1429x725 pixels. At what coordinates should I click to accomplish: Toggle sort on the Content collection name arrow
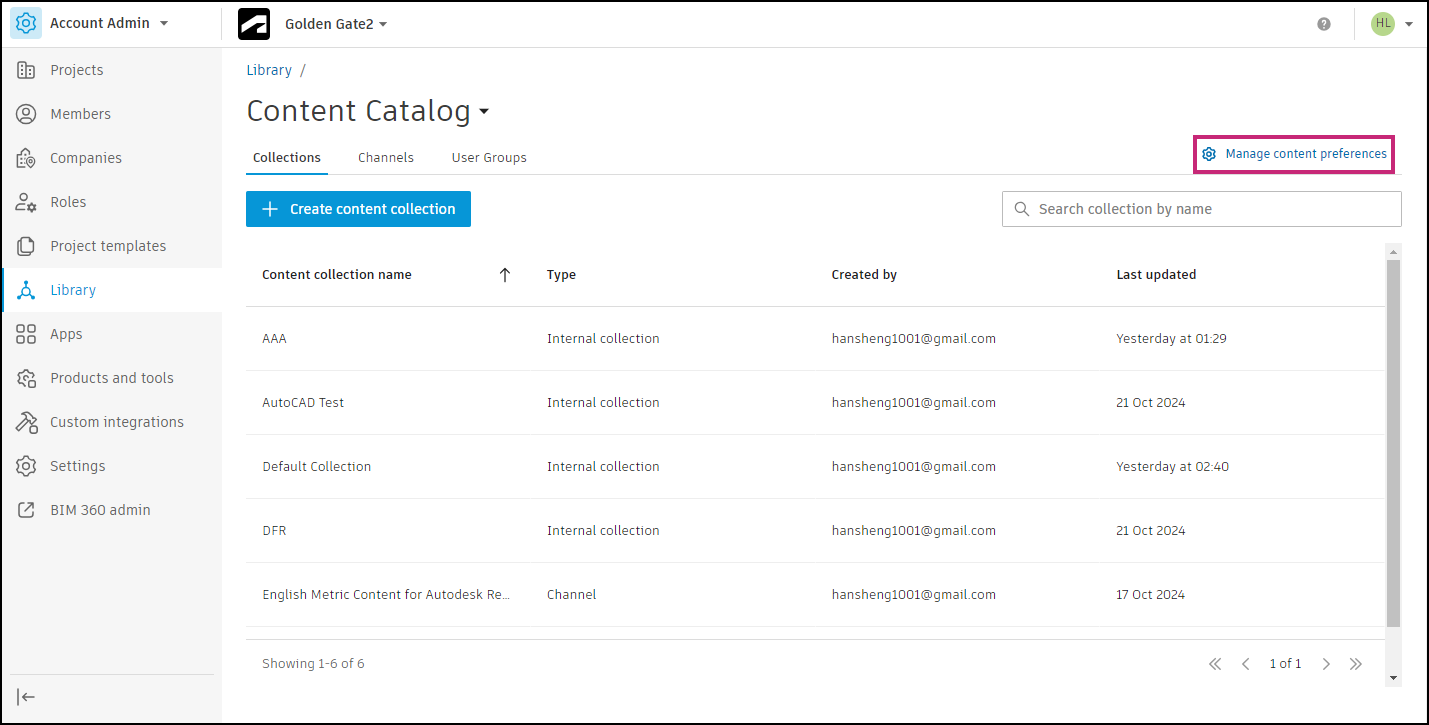pos(505,275)
